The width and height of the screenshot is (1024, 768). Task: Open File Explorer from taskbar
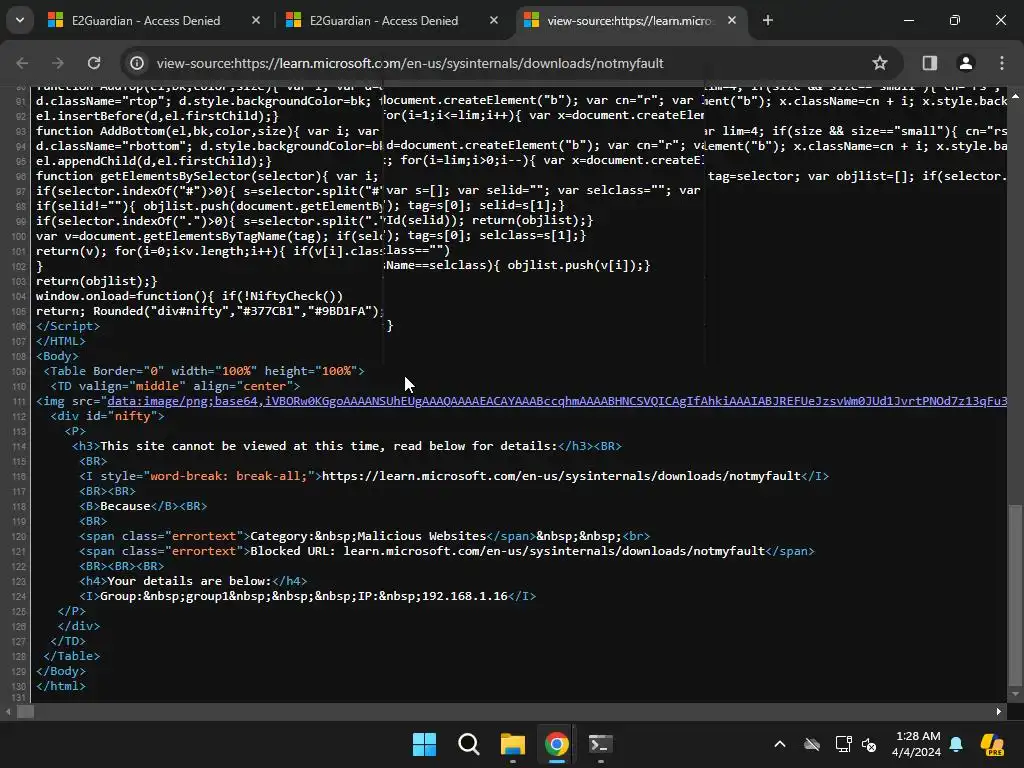513,744
